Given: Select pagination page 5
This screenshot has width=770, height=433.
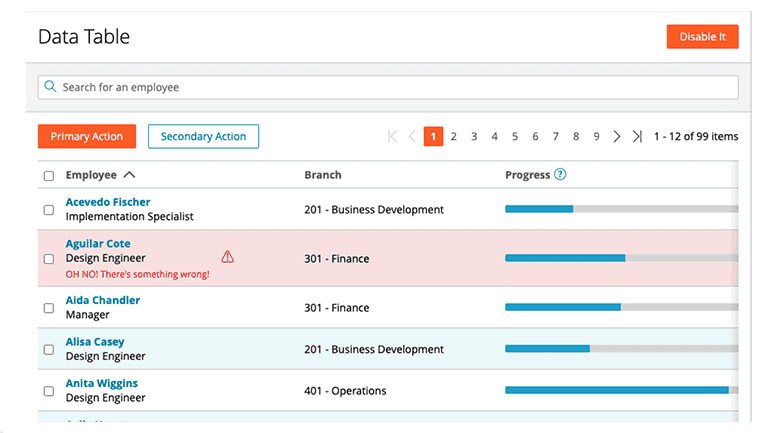Looking at the screenshot, I should point(515,136).
